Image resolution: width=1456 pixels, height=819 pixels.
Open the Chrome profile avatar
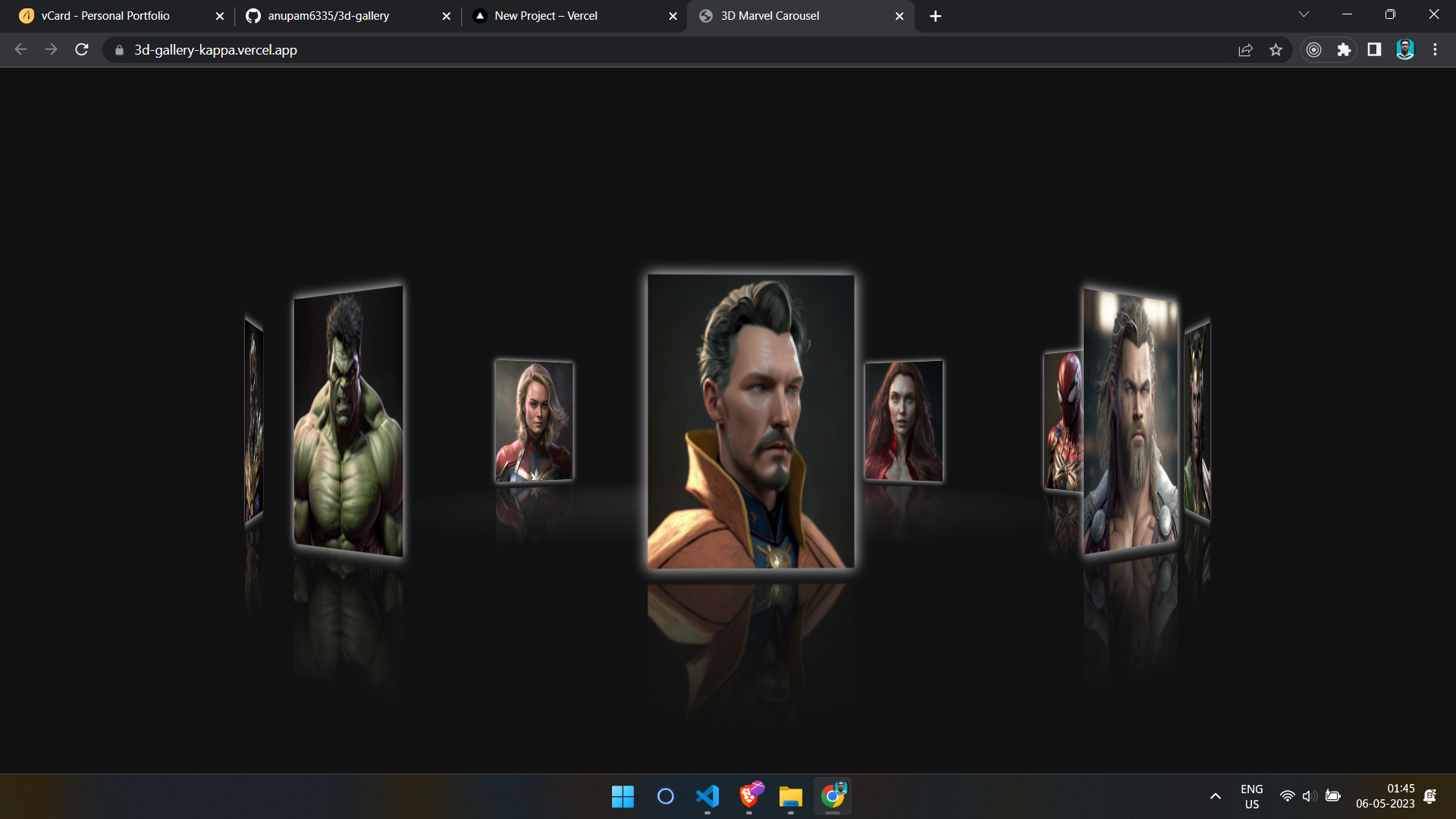click(1405, 50)
